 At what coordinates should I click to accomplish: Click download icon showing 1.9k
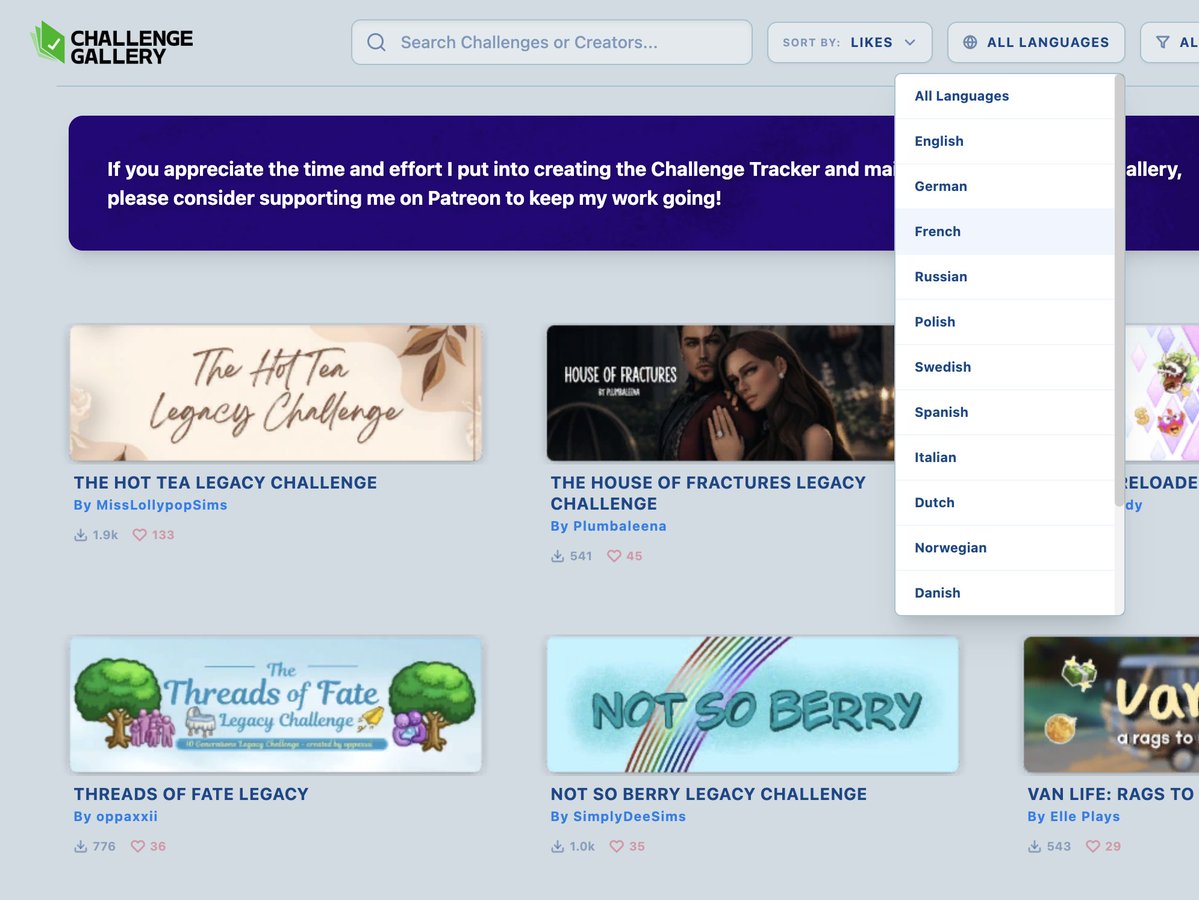coord(80,534)
